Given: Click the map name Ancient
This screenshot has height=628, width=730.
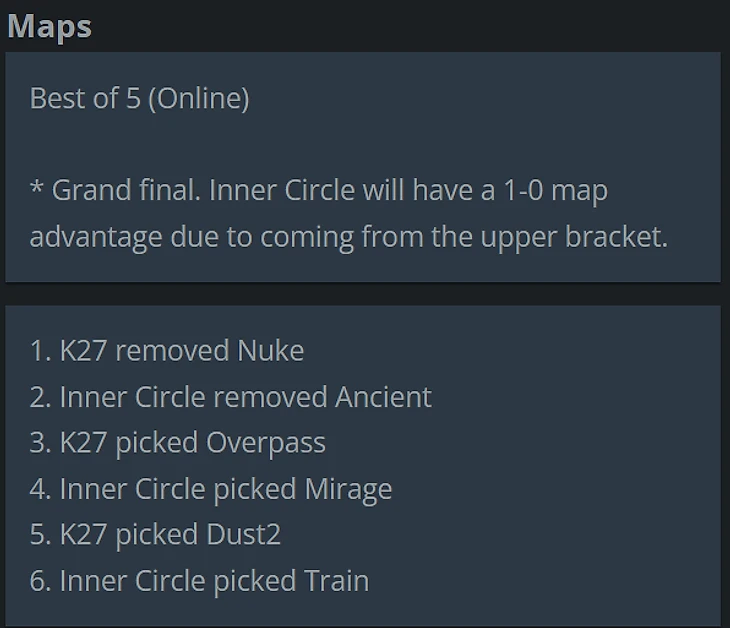Looking at the screenshot, I should 383,397.
